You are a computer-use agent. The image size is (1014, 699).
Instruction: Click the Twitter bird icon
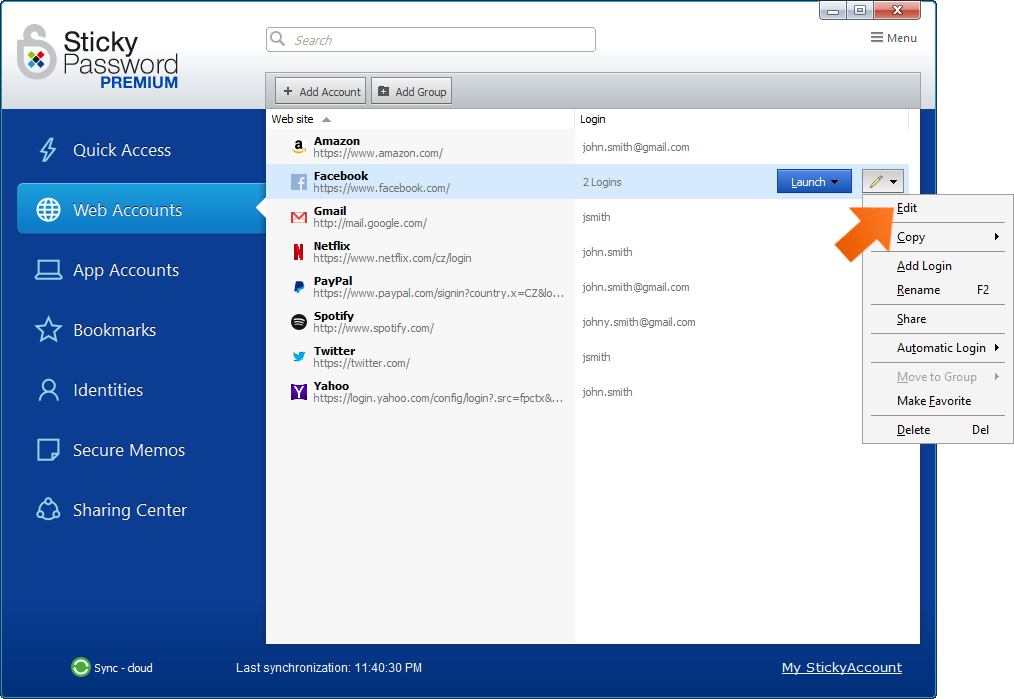[x=298, y=356]
